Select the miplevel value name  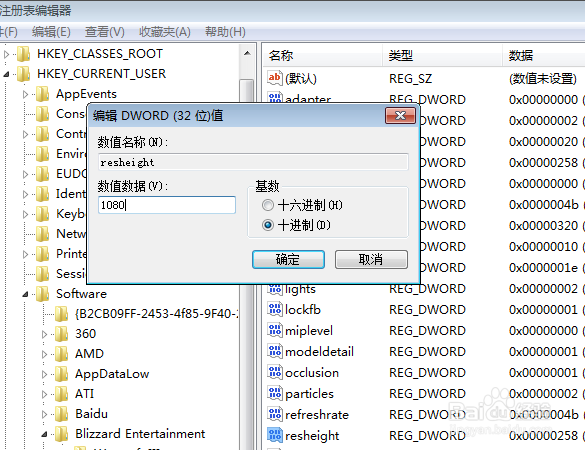click(x=309, y=331)
